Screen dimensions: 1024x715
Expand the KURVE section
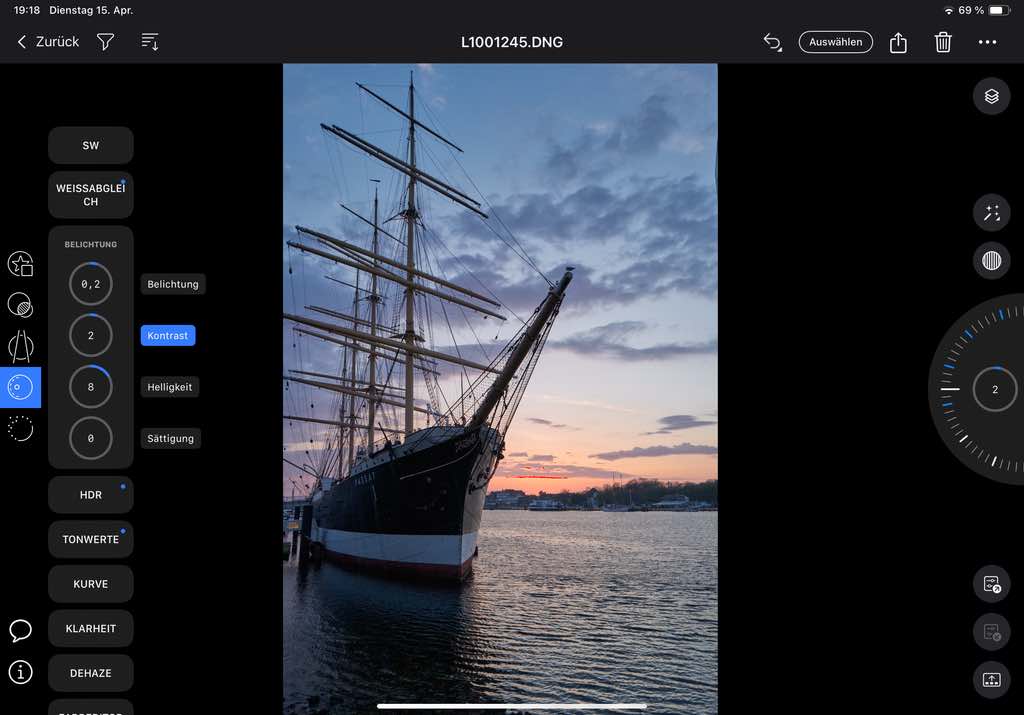point(91,584)
